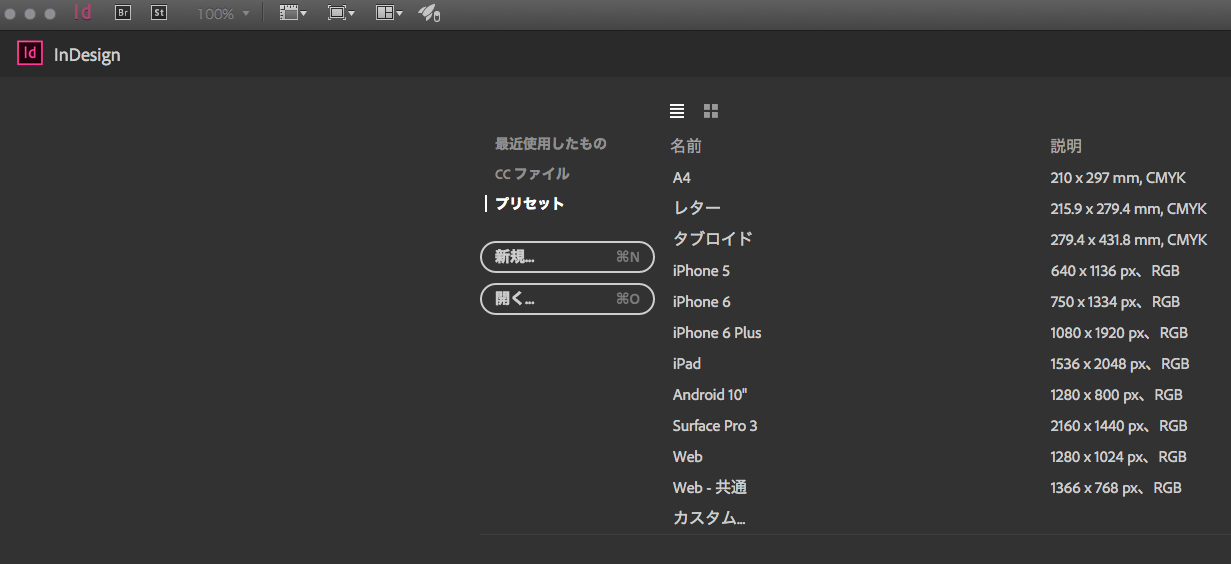This screenshot has width=1231, height=564.
Task: Click the 開く... button
Action: click(x=567, y=299)
